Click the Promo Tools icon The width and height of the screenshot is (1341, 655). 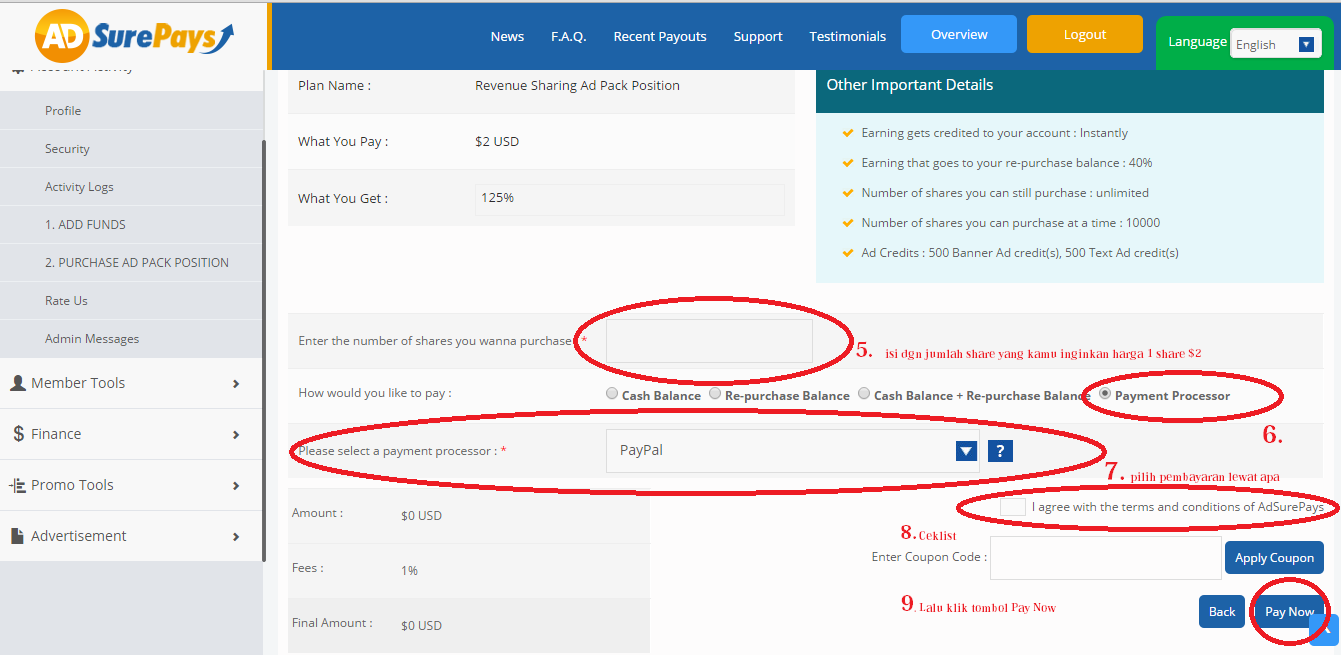[17, 485]
